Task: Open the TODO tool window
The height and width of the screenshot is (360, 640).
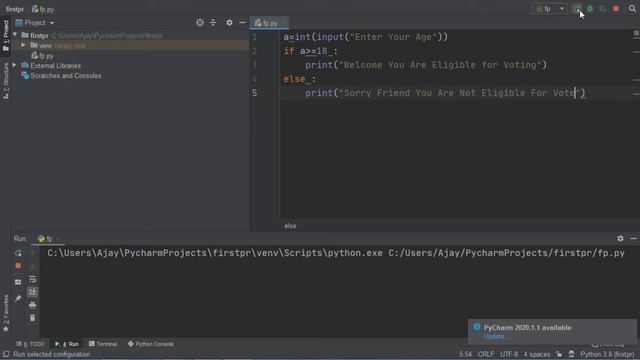Action: click(30, 344)
